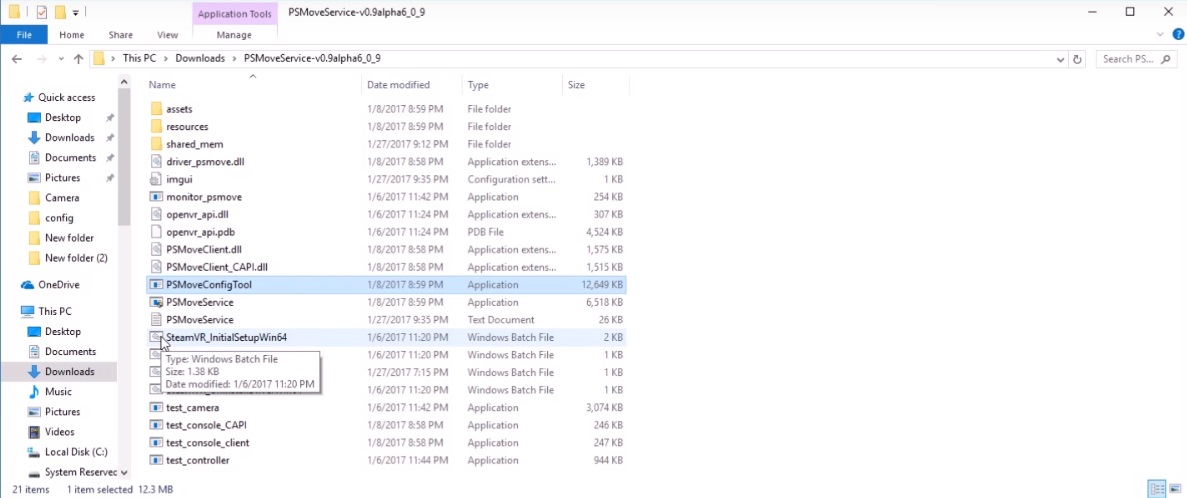Open pinned Desktop under Quick access
The width and height of the screenshot is (1187, 498).
63,117
